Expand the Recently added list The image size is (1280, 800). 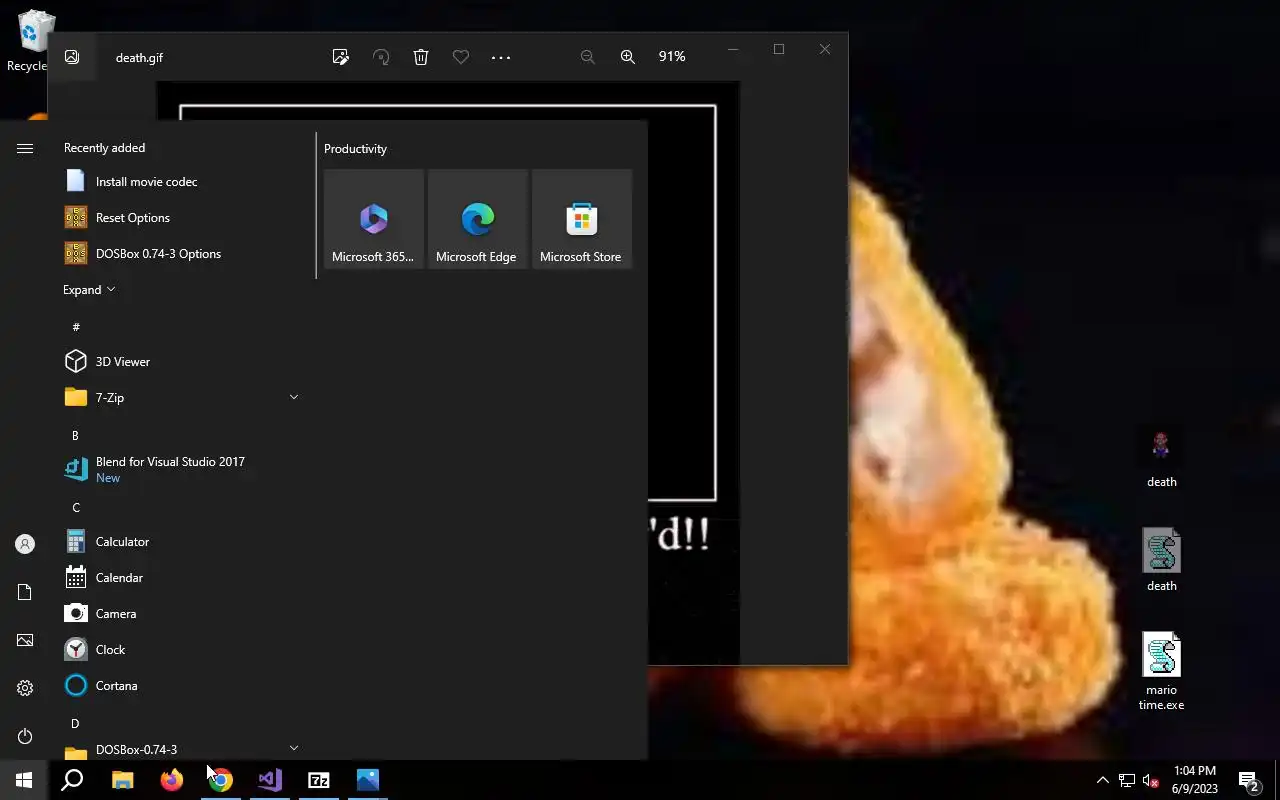(89, 289)
